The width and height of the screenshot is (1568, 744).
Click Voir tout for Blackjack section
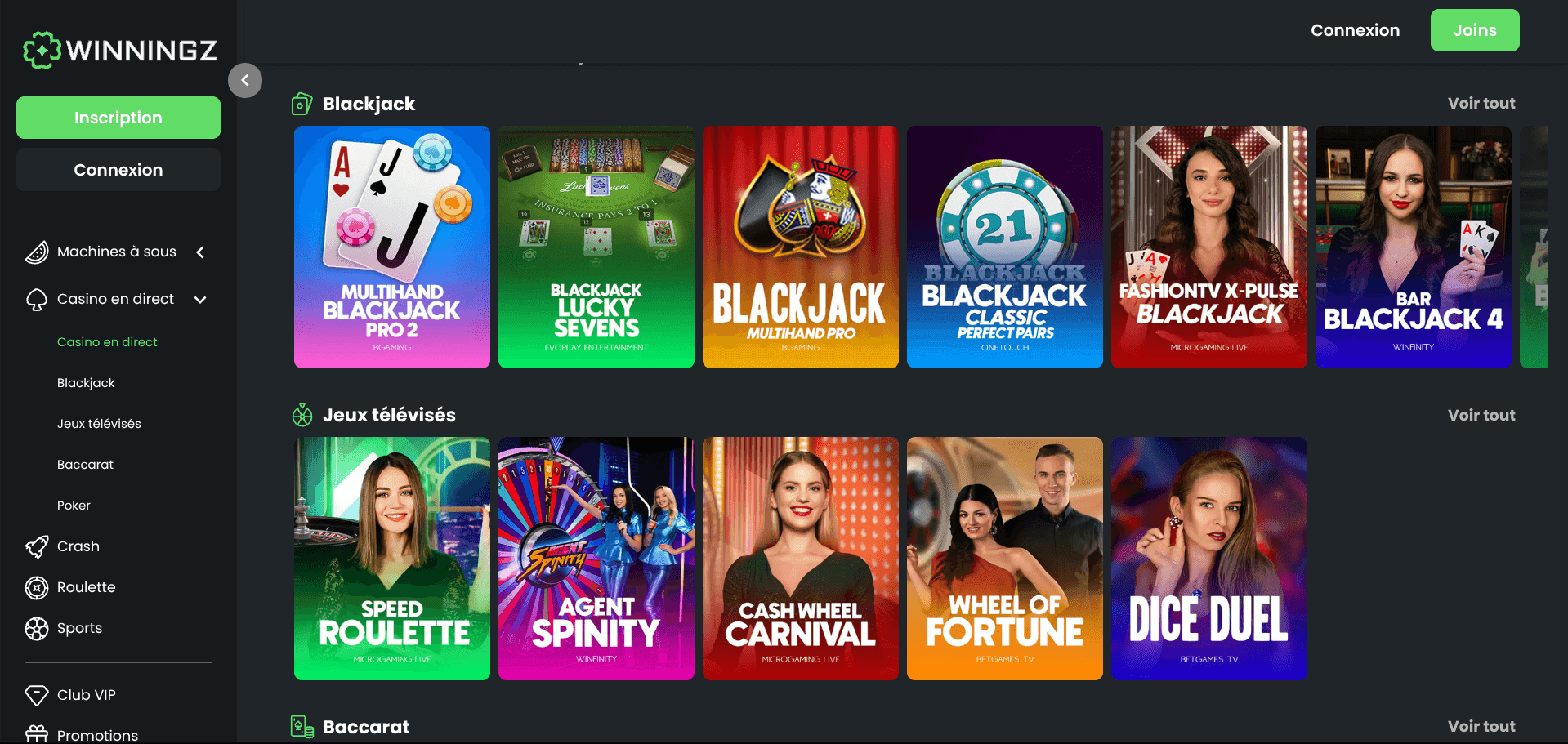click(1481, 104)
